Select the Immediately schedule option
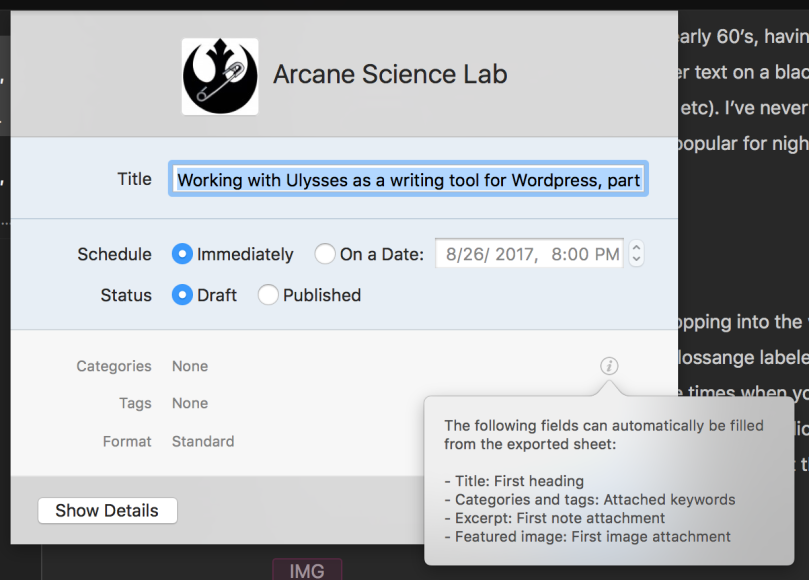809x580 pixels. click(x=182, y=254)
